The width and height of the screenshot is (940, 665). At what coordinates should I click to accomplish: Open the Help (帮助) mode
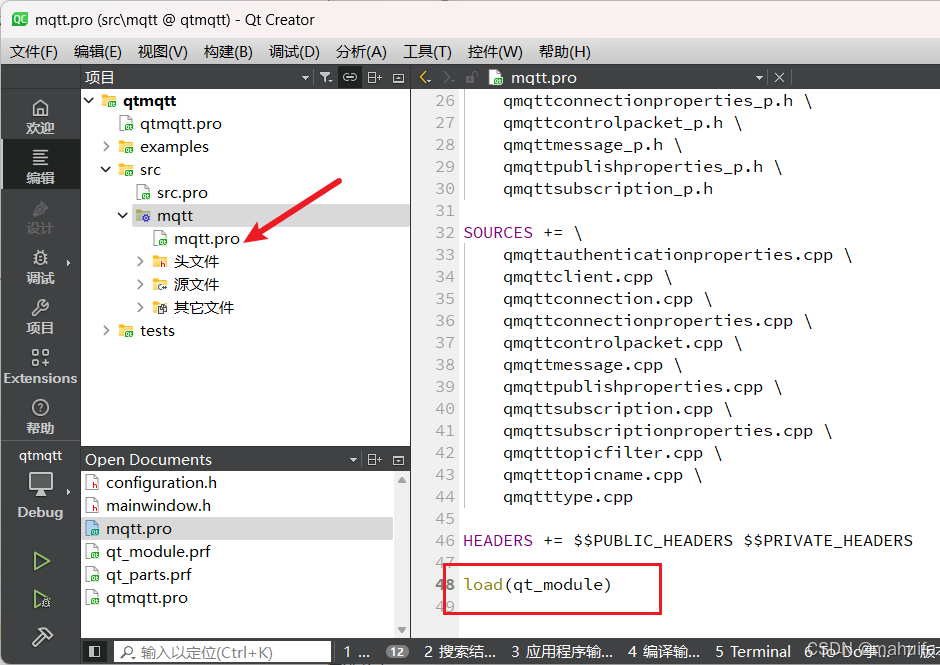tap(40, 417)
